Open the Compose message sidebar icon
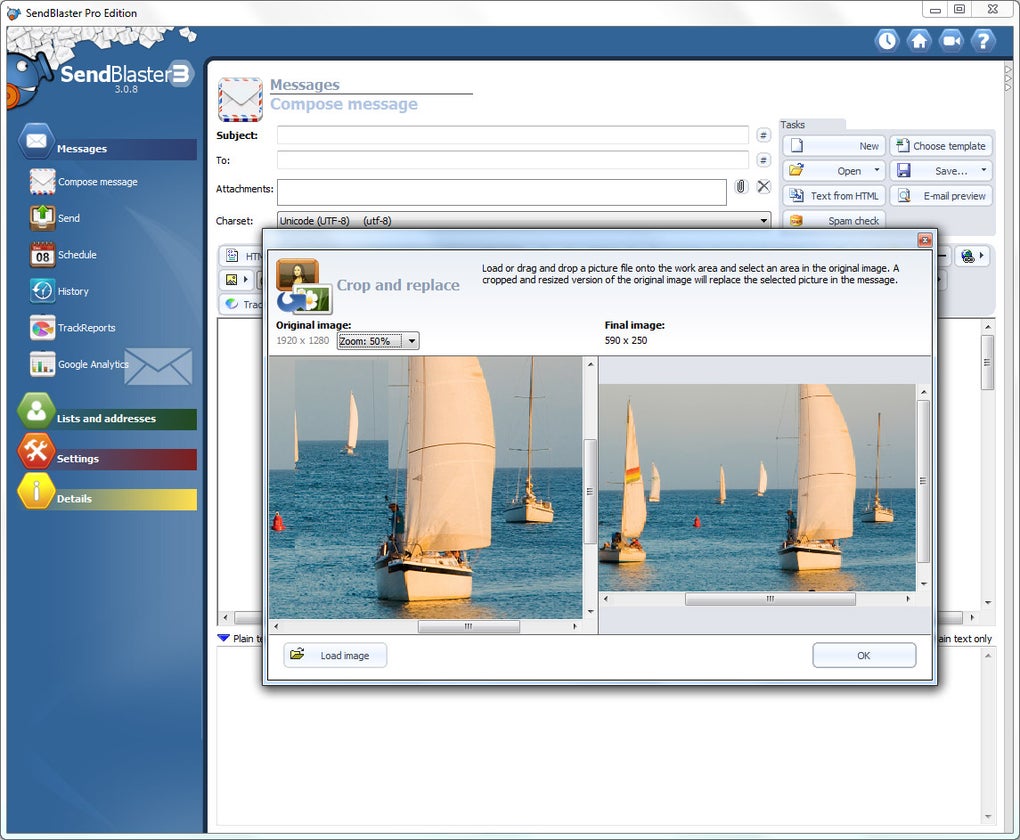The image size is (1020, 840). click(42, 182)
